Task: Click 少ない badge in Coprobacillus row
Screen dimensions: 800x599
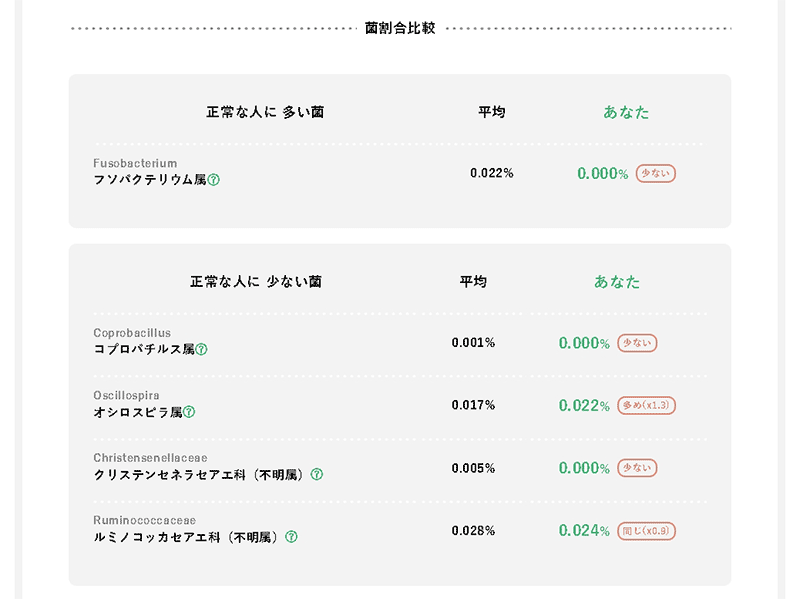Action: point(637,343)
